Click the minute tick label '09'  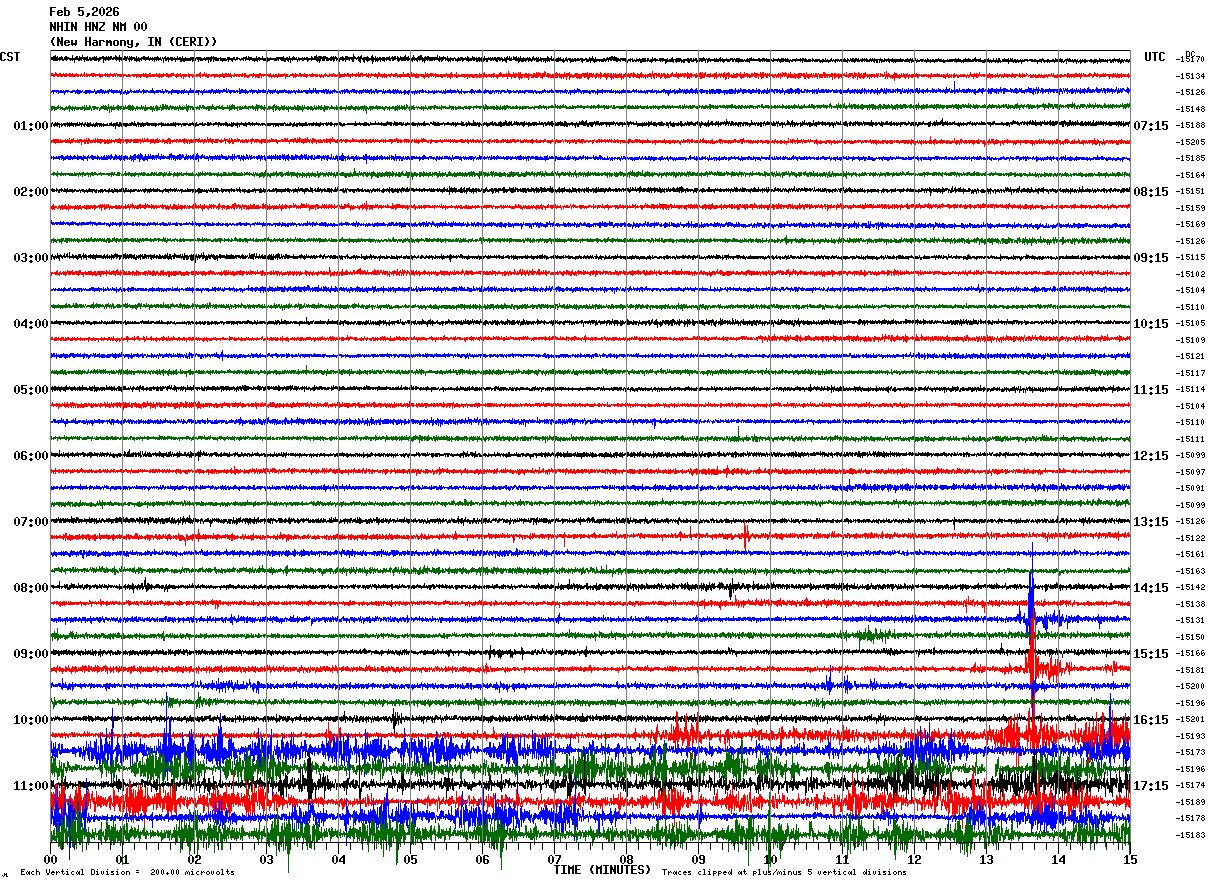click(x=699, y=860)
